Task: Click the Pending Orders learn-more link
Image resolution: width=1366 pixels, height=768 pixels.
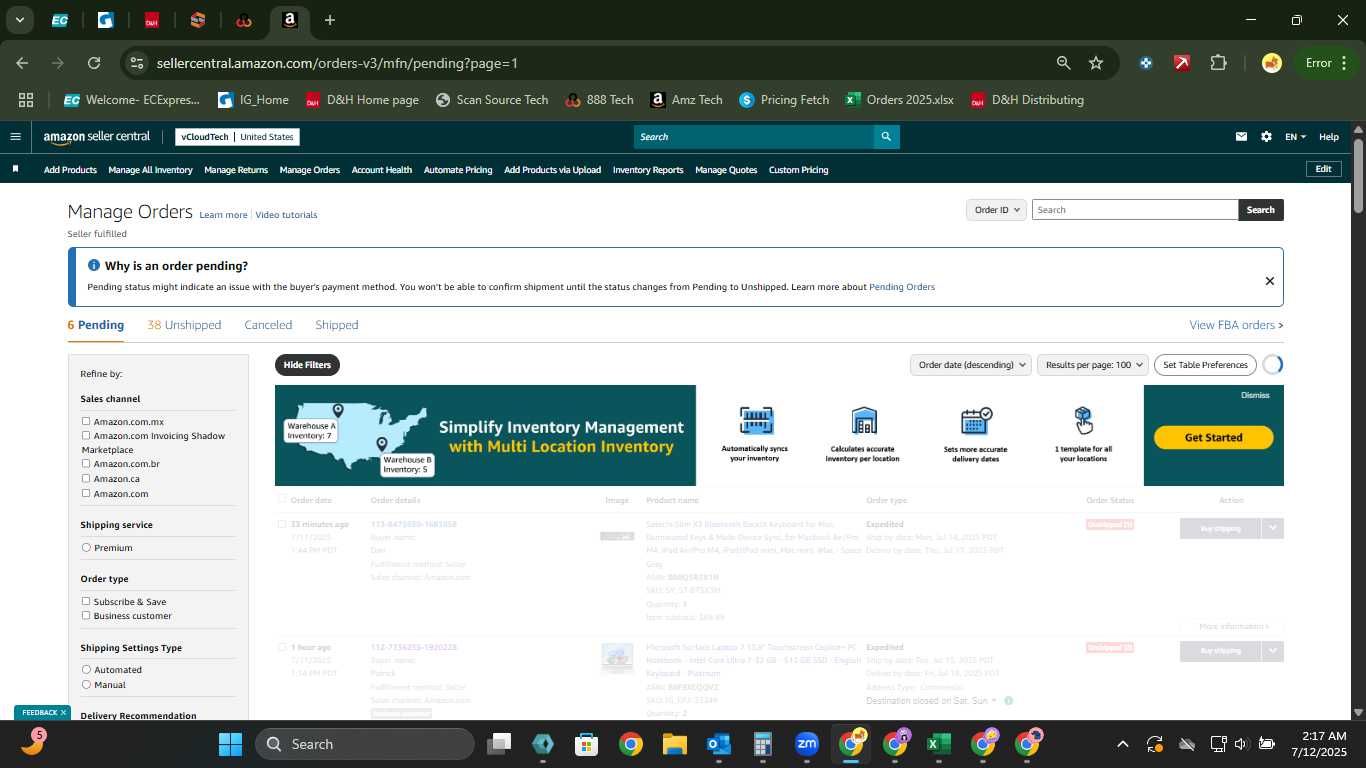Action: click(902, 287)
